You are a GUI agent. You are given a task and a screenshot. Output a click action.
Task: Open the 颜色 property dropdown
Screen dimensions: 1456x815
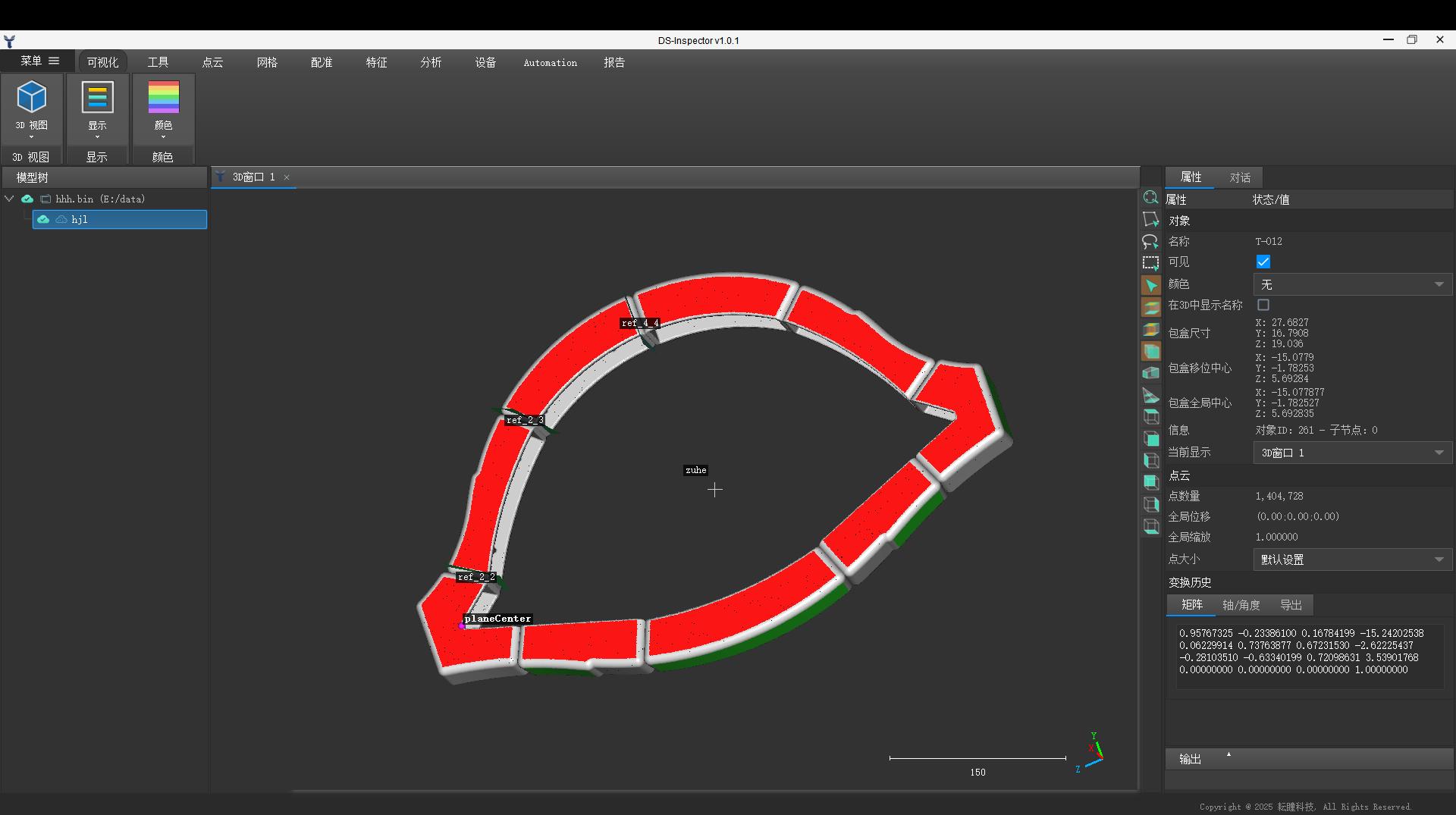pos(1352,284)
